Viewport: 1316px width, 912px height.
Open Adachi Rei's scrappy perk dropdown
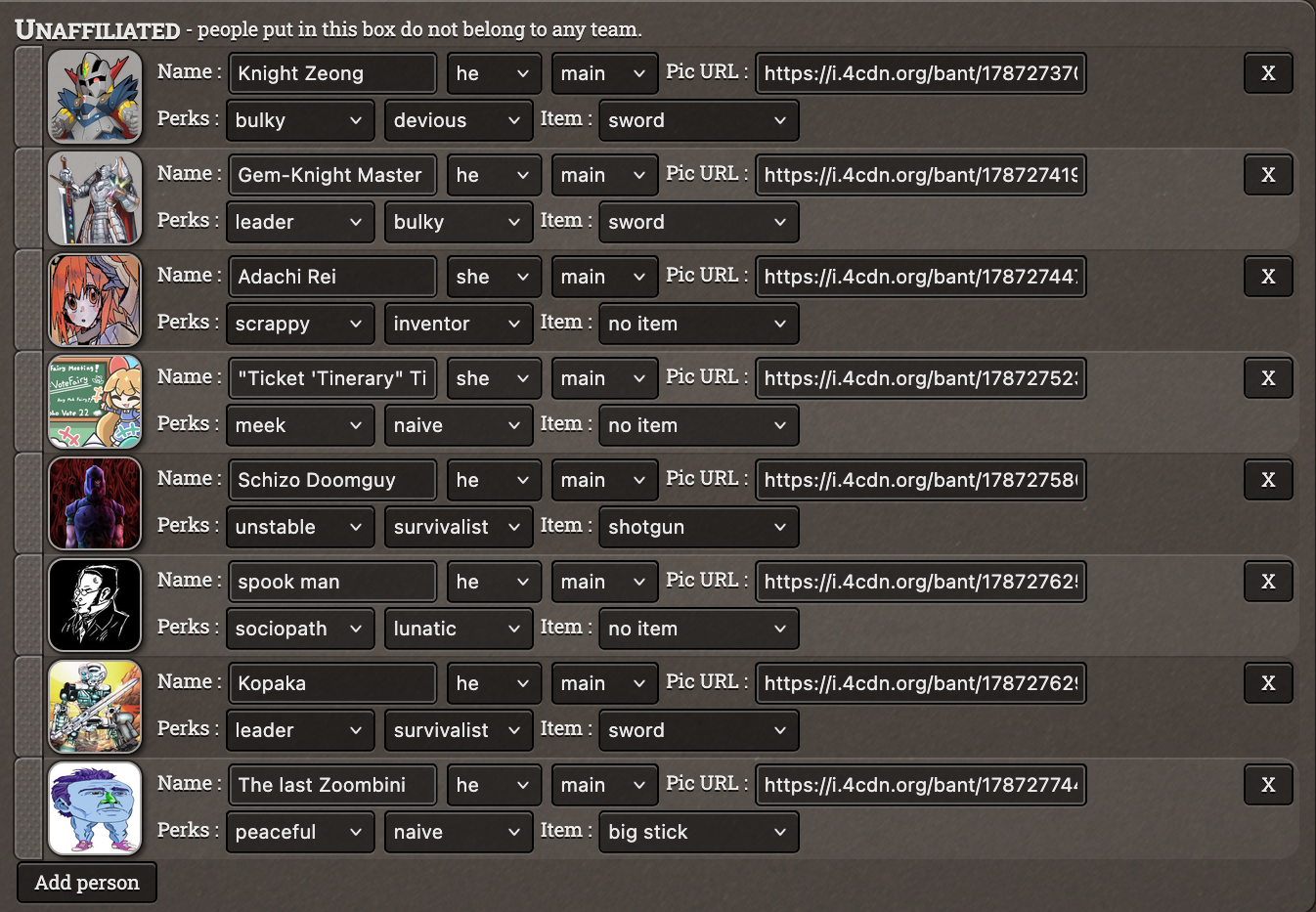point(300,324)
